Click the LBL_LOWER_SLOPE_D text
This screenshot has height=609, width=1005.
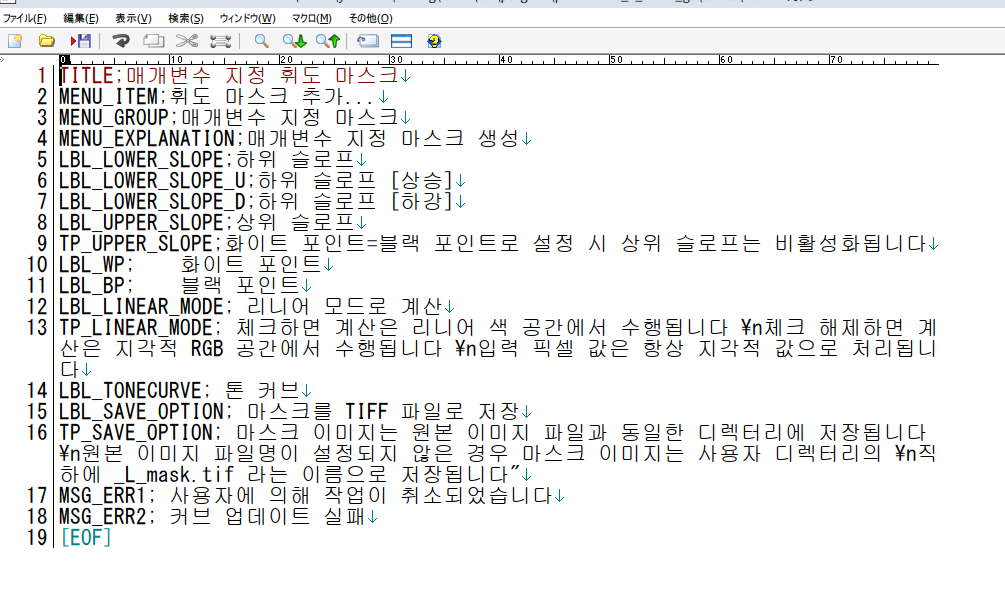point(153,203)
